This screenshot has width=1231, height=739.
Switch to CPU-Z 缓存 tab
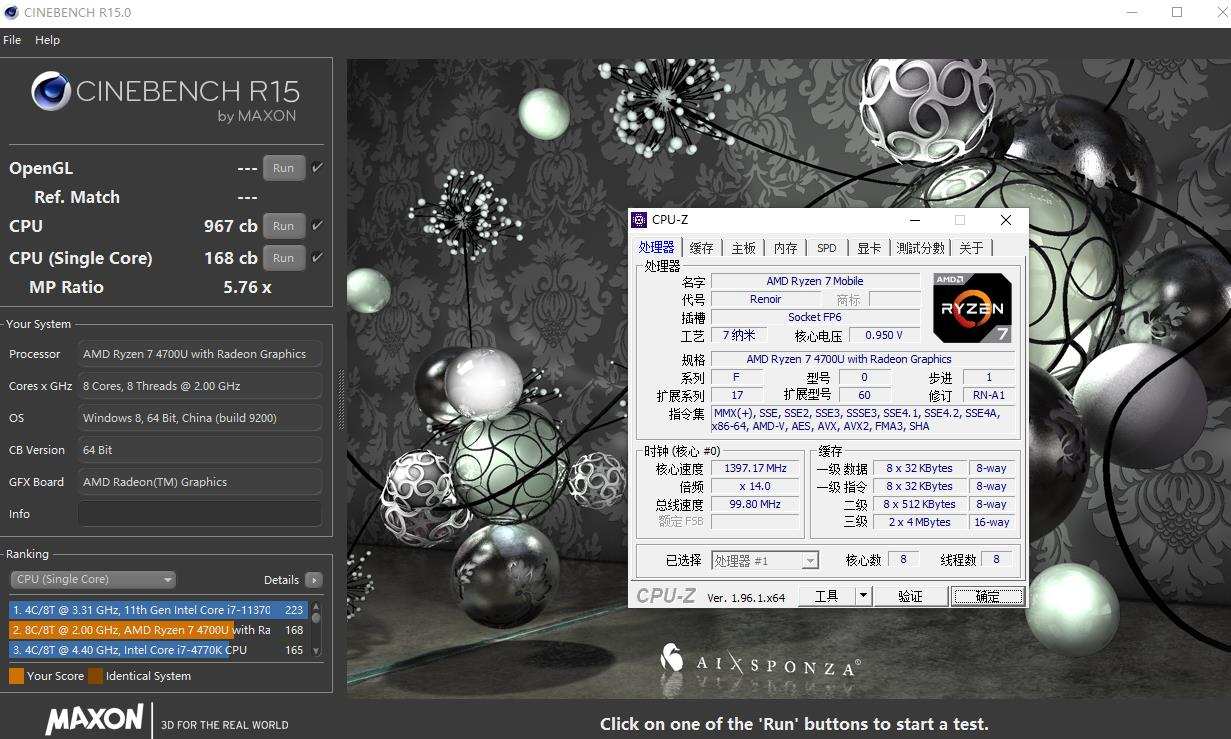pyautogui.click(x=702, y=248)
